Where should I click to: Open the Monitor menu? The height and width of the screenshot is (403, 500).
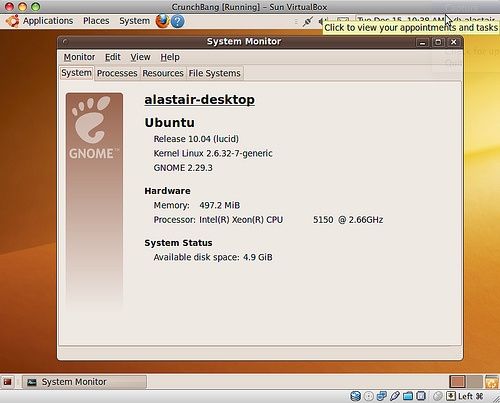(x=79, y=57)
